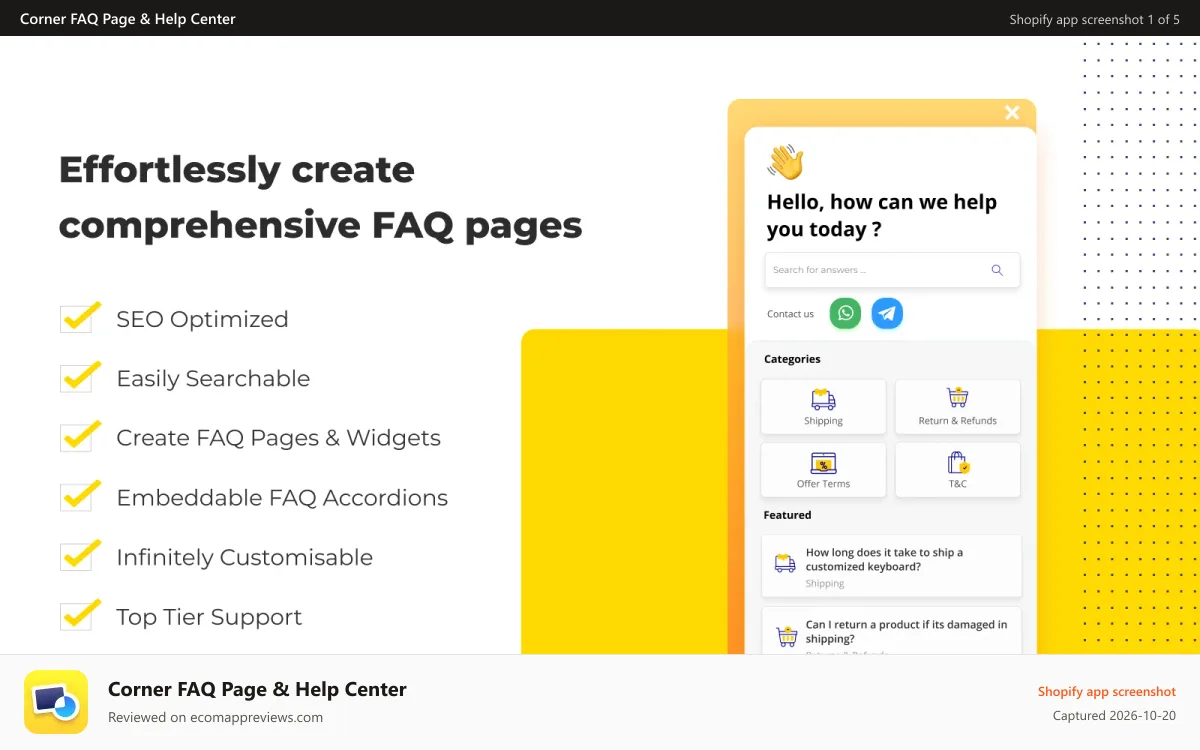Click 'Shopify app screenshot 1 of 5' text
This screenshot has height=750, width=1200.
pyautogui.click(x=1094, y=19)
